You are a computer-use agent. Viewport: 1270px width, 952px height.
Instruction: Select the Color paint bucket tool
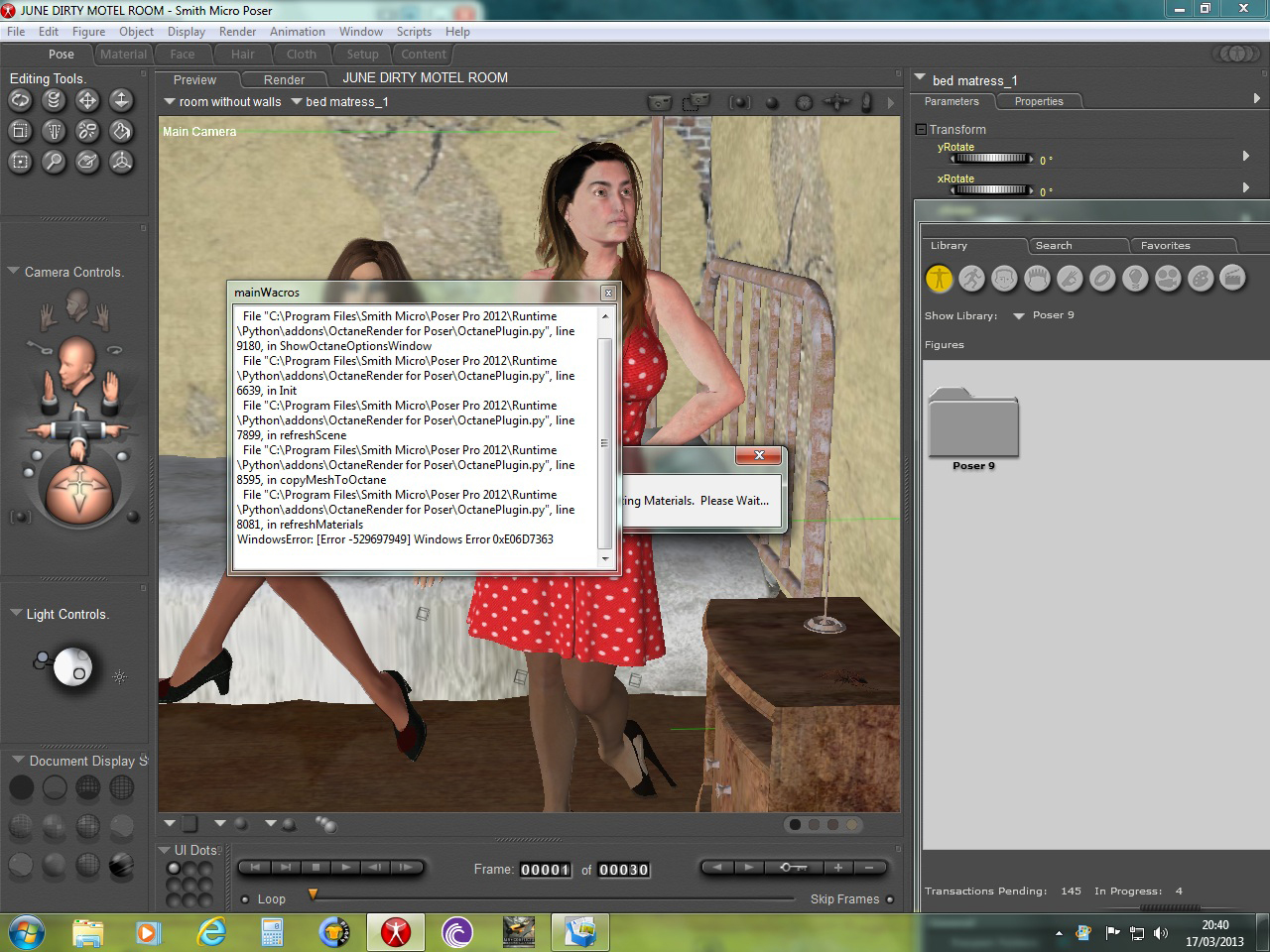[x=121, y=130]
